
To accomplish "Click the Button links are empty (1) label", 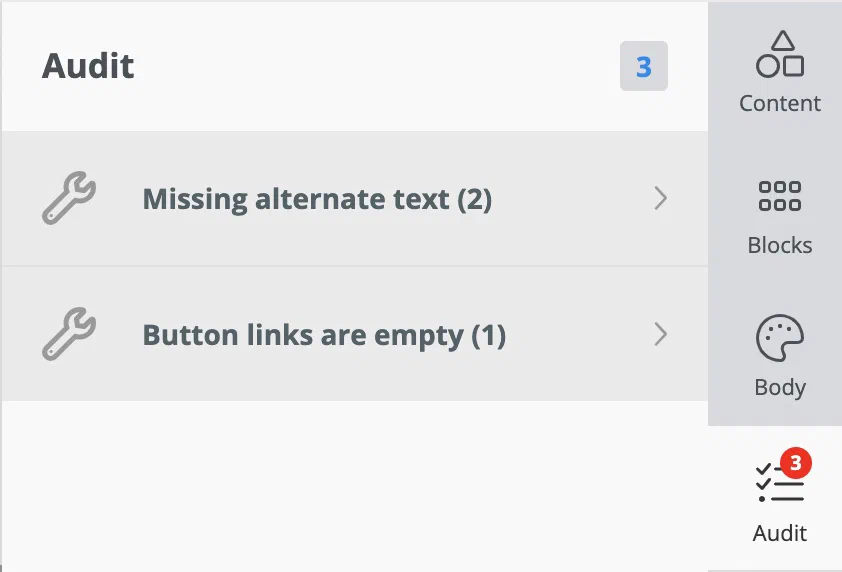I will (x=324, y=334).
